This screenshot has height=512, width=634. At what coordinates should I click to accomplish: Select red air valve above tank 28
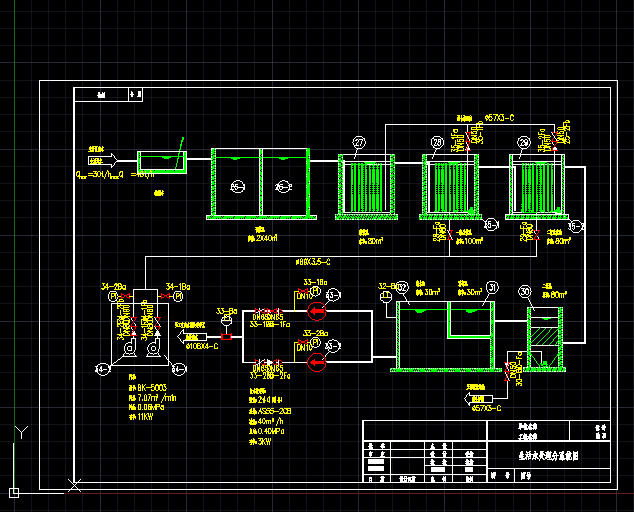(x=468, y=140)
